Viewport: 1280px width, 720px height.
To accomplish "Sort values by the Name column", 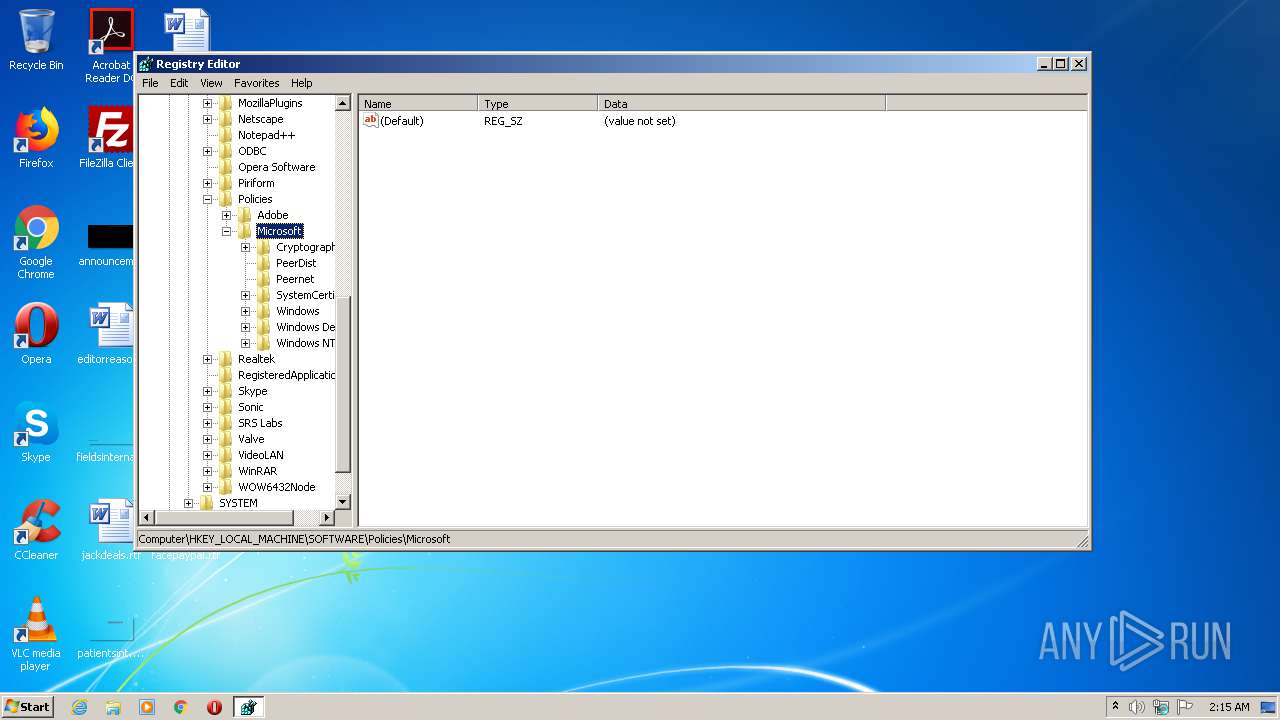I will tap(418, 103).
